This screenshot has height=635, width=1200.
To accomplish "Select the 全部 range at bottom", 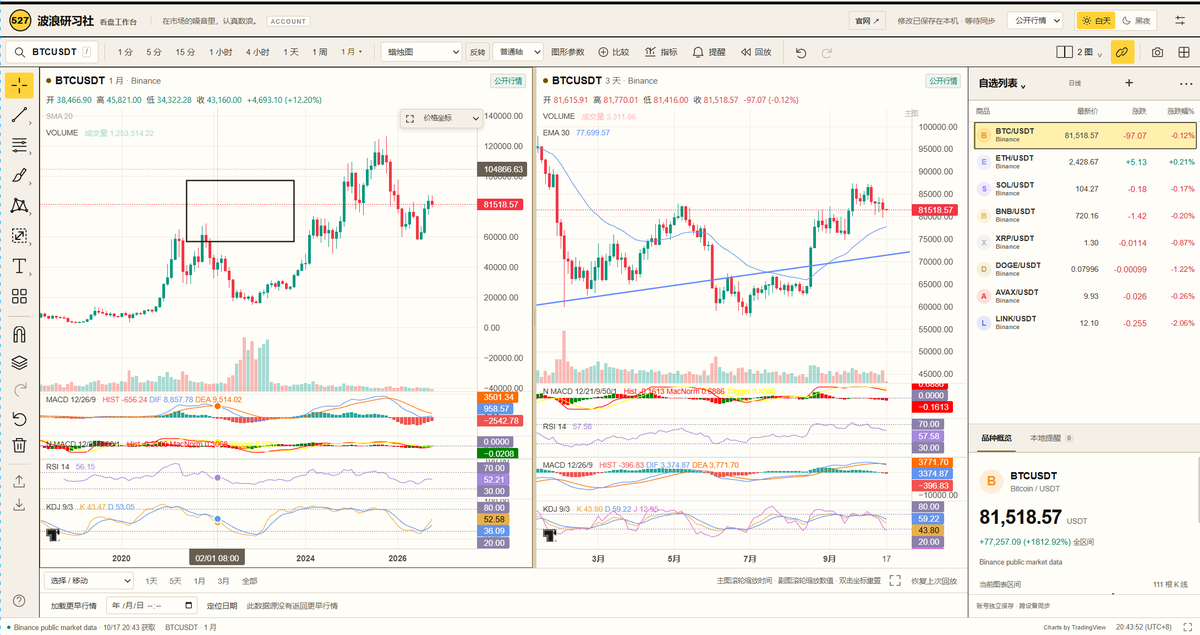I will pyautogui.click(x=249, y=580).
